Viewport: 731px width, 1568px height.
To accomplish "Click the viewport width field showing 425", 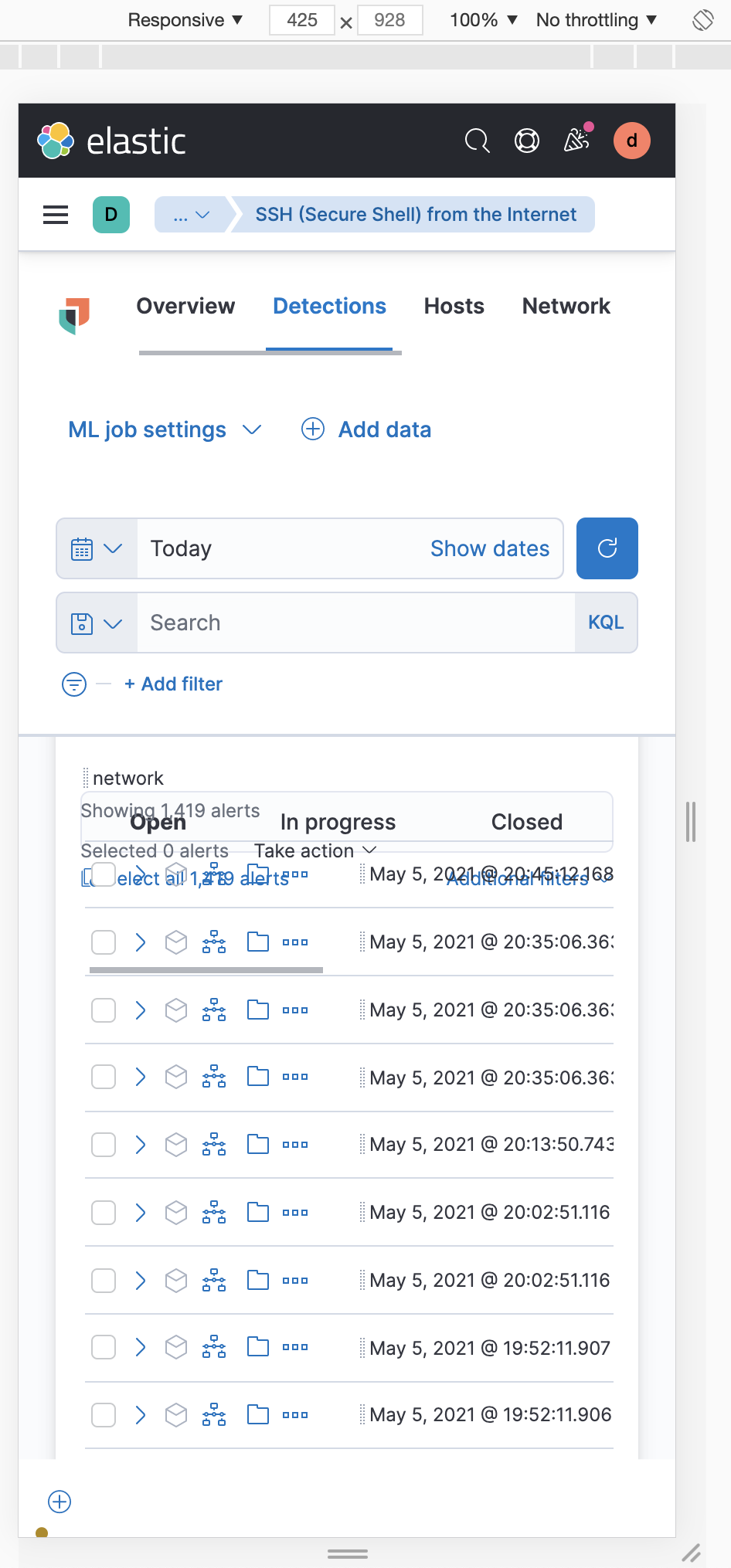I will pos(302,20).
